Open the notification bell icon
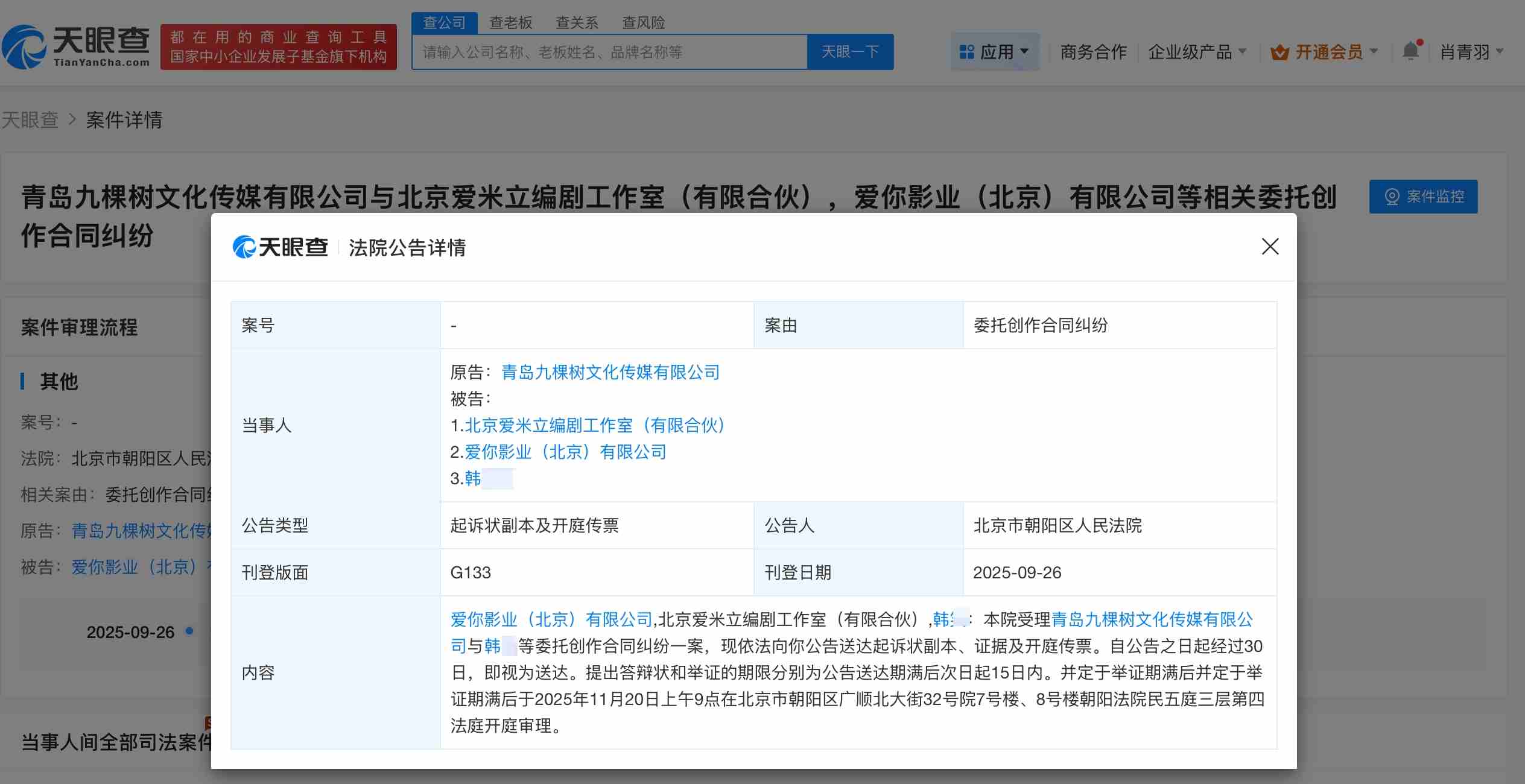 (1410, 51)
